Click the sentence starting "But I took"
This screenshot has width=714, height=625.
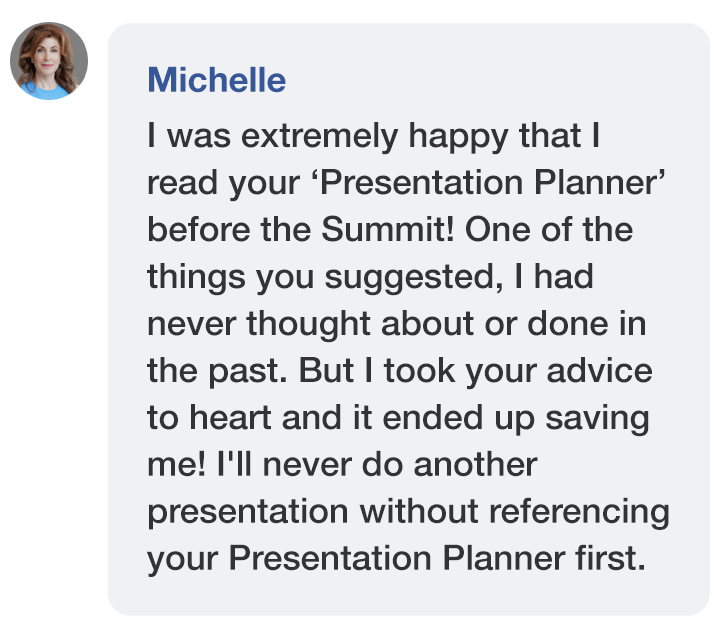pyautogui.click(x=475, y=371)
